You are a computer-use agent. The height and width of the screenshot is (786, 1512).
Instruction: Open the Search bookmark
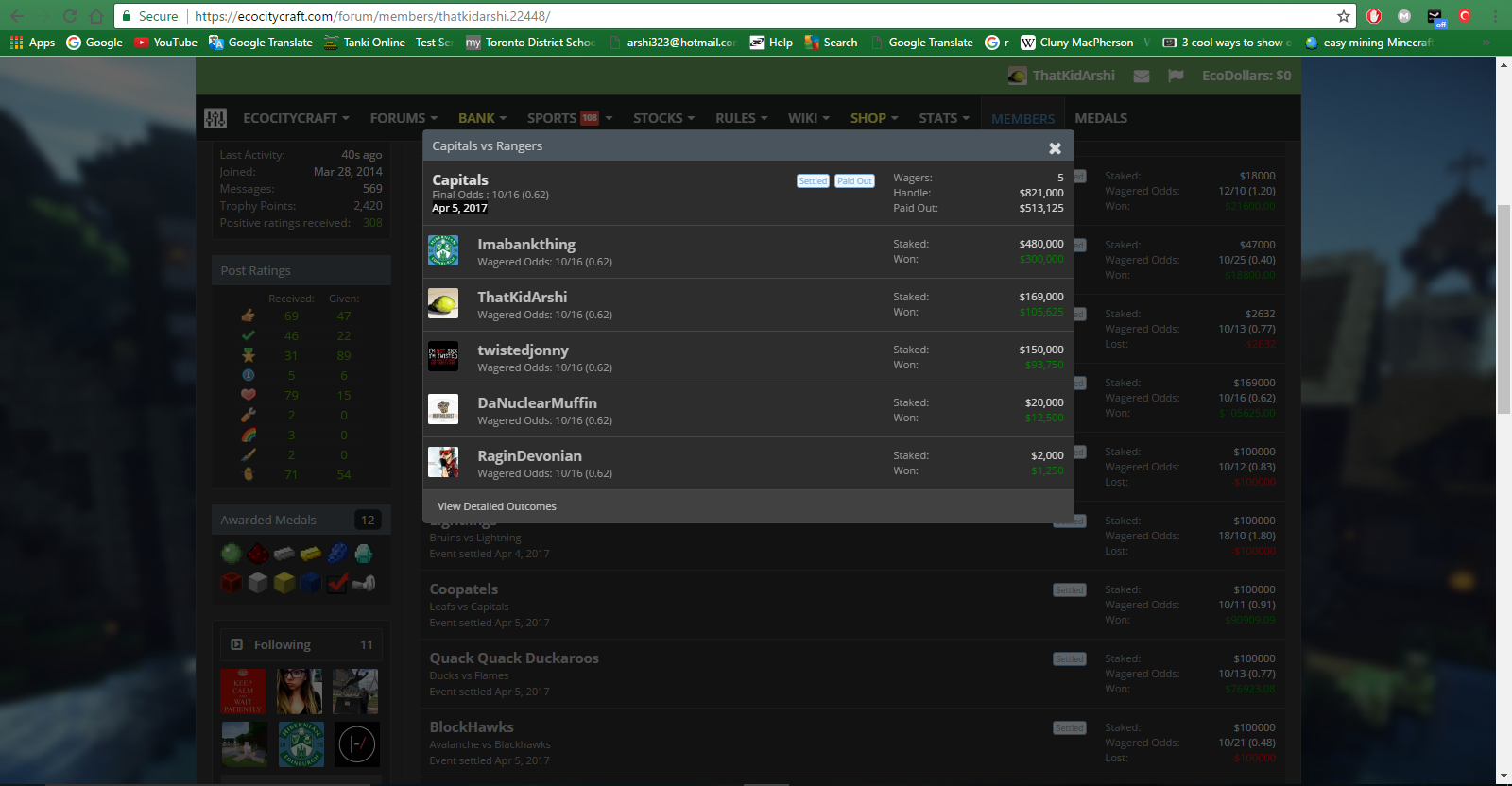click(x=831, y=43)
